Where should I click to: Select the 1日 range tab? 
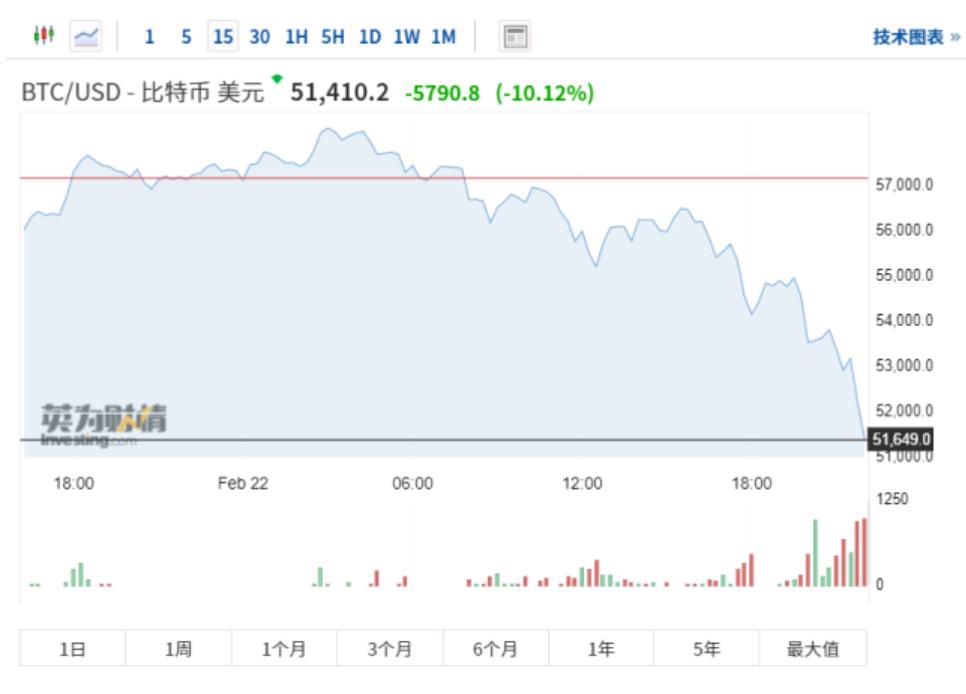click(x=71, y=647)
